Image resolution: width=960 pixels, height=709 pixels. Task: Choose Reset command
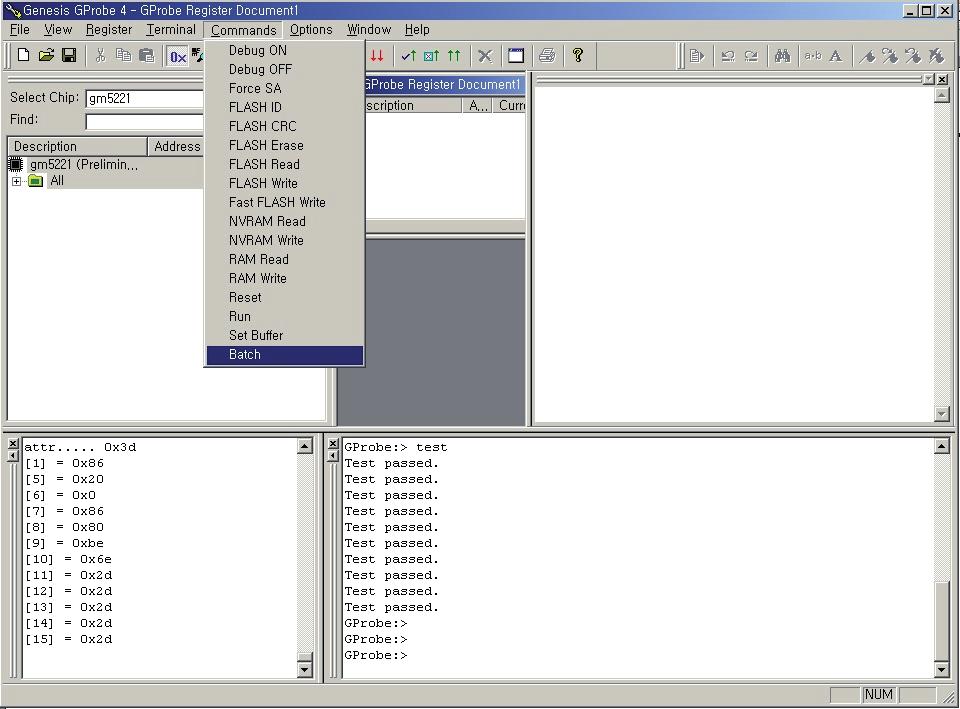coord(285,297)
